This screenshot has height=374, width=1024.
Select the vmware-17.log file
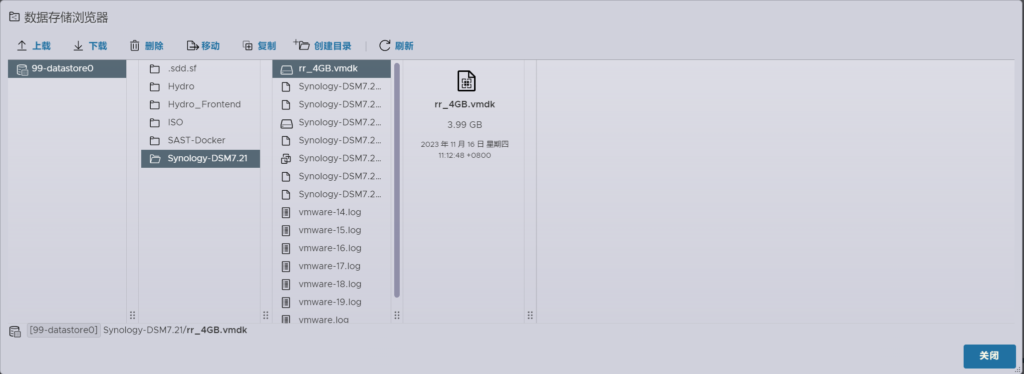click(332, 266)
